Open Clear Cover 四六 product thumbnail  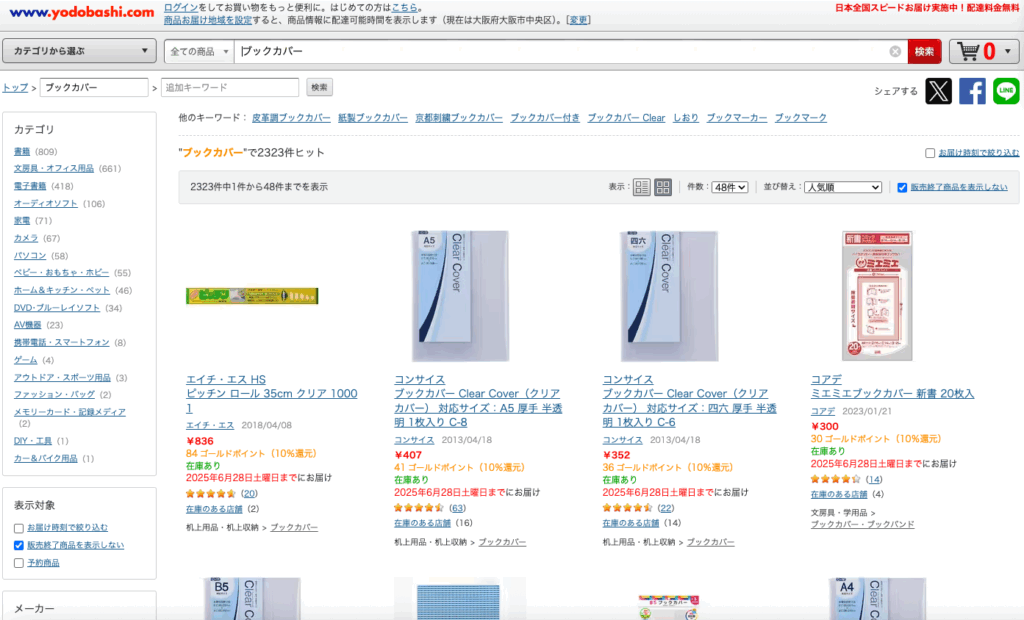point(669,296)
